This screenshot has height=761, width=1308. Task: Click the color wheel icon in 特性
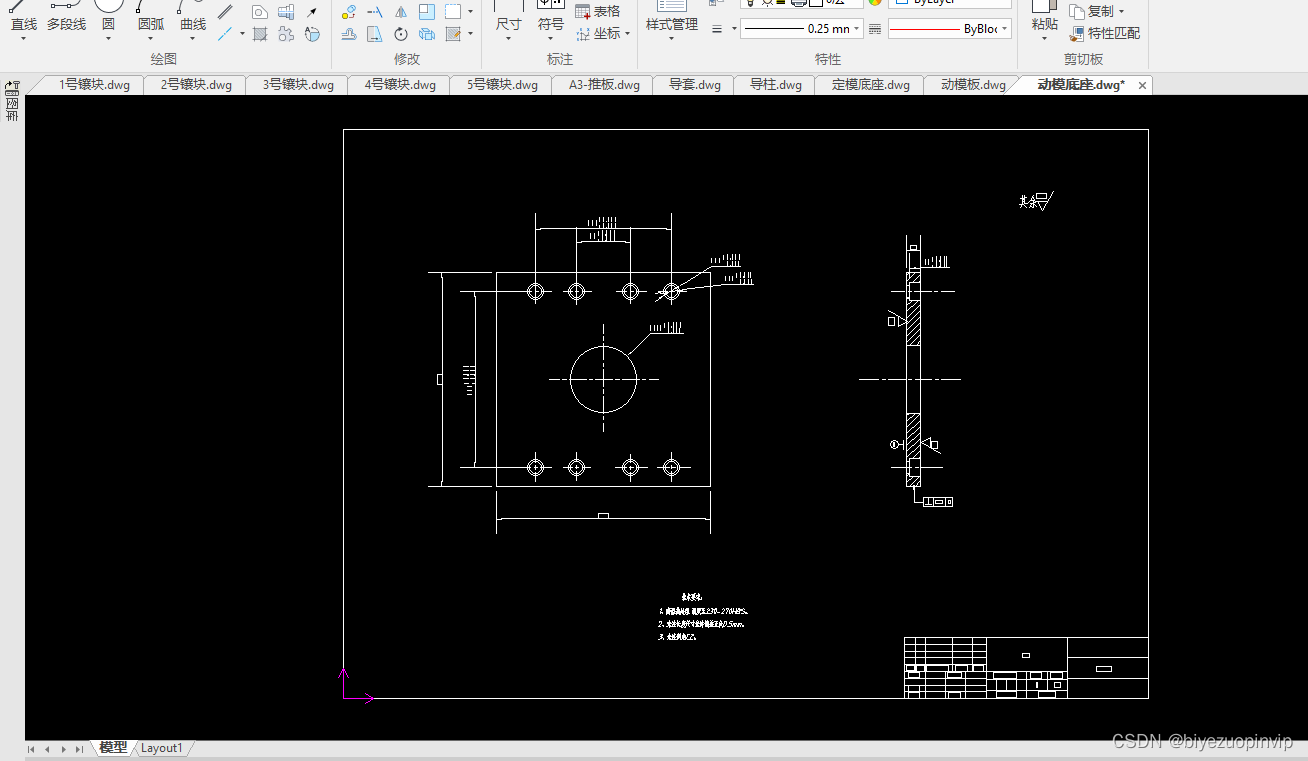pyautogui.click(x=875, y=2)
